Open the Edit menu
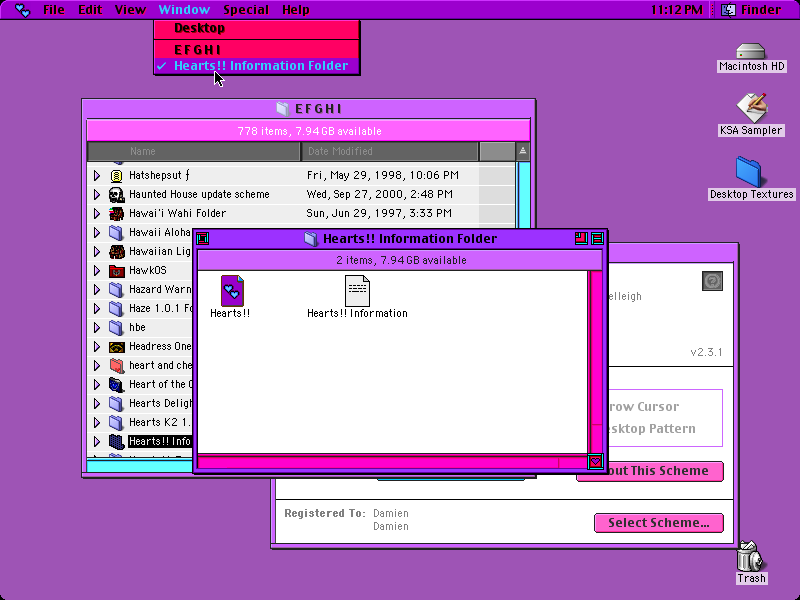Image resolution: width=800 pixels, height=600 pixels. click(x=90, y=10)
